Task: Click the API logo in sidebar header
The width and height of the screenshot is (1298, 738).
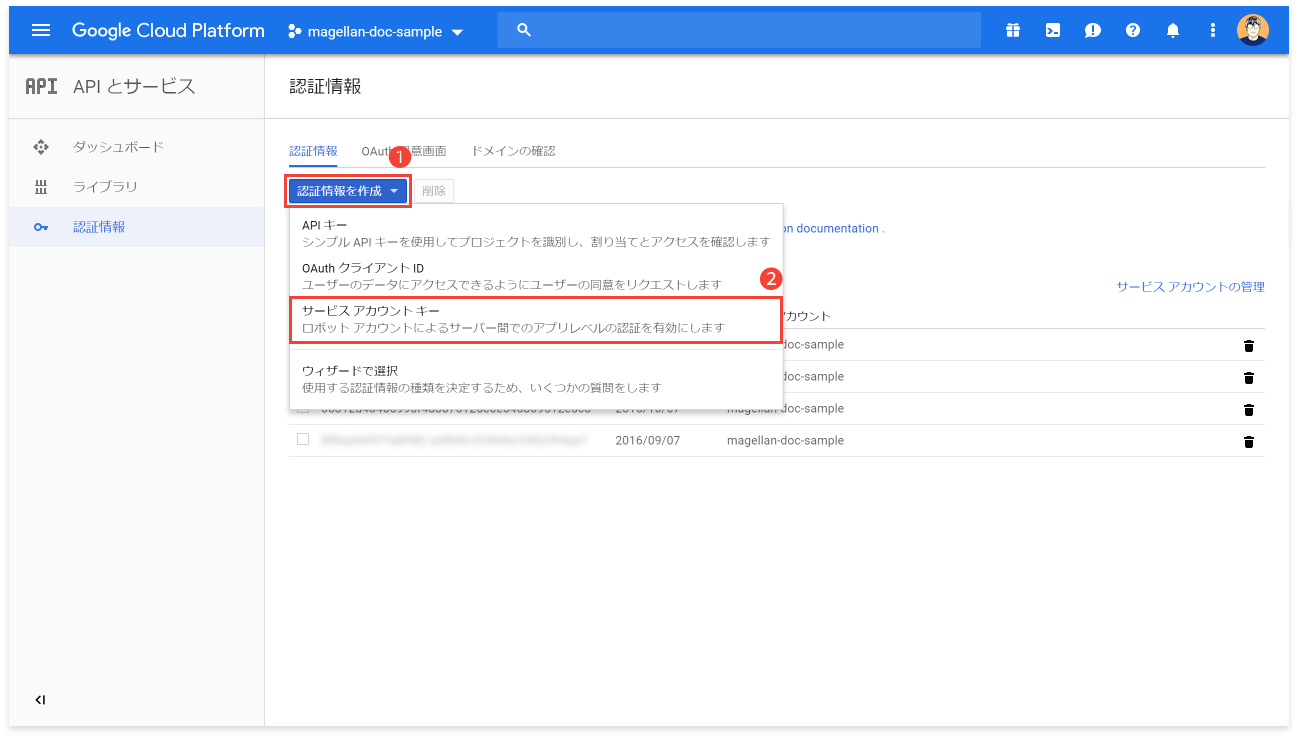Action: point(41,87)
